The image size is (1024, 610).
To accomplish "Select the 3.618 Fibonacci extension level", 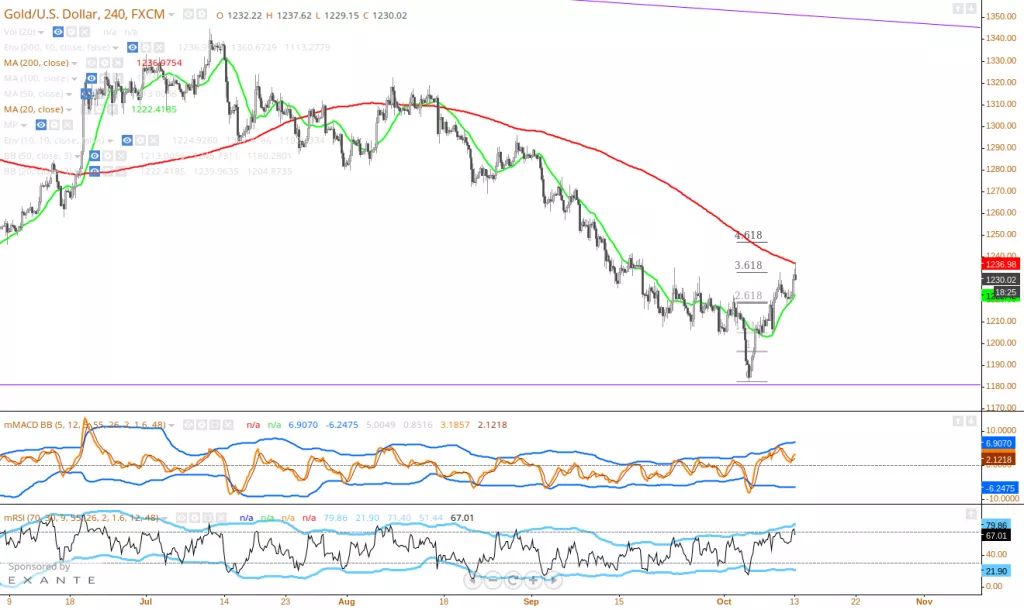I will (x=748, y=266).
